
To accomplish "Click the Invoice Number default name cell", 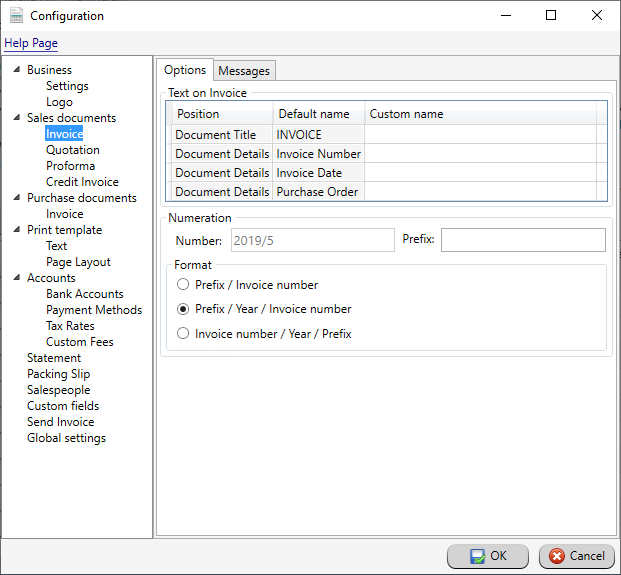I will [319, 154].
